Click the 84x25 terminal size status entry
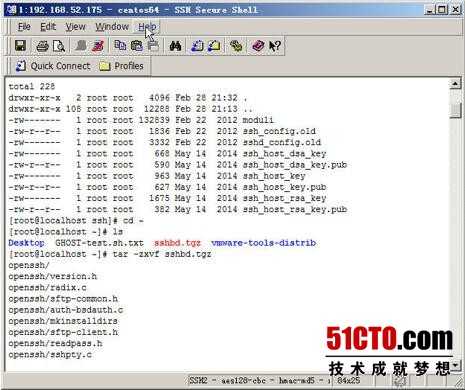Viewport: 465px width, 390px height. (x=348, y=380)
